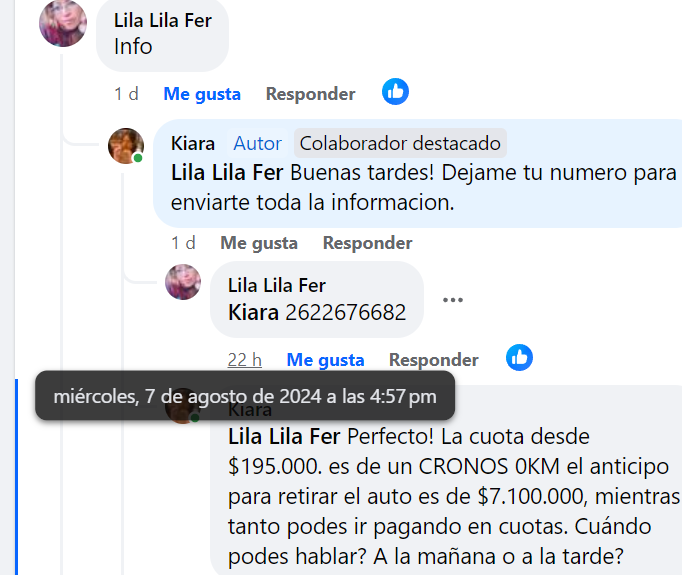Toggle Me gusta on Kiara's Buenas tardes reply
This screenshot has width=682, height=575.
259,243
